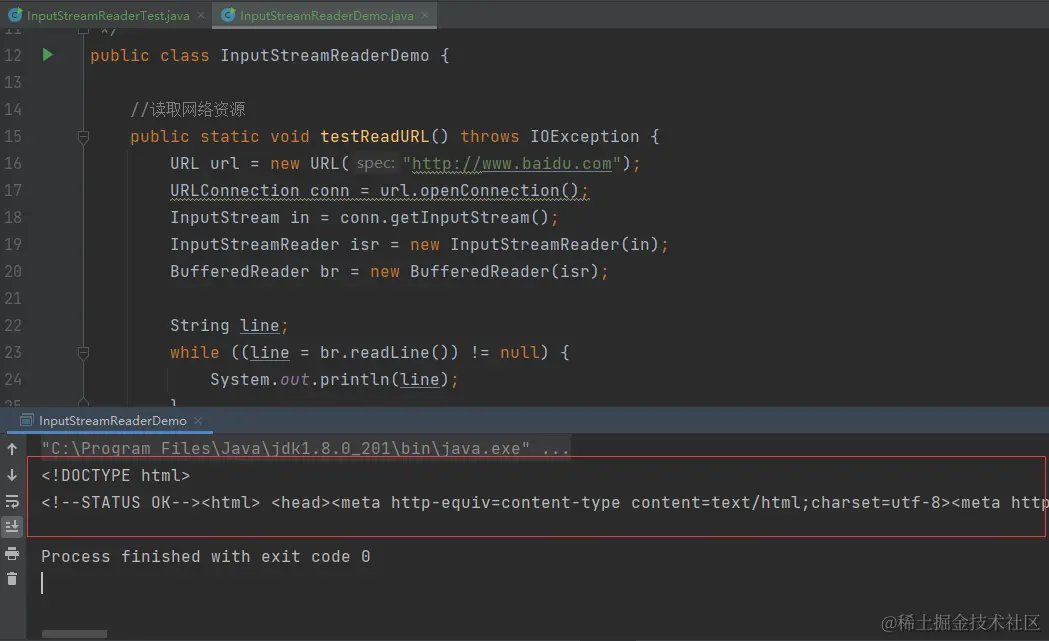This screenshot has width=1049, height=641.
Task: Collapse the while loop fold marker
Action: point(84,353)
